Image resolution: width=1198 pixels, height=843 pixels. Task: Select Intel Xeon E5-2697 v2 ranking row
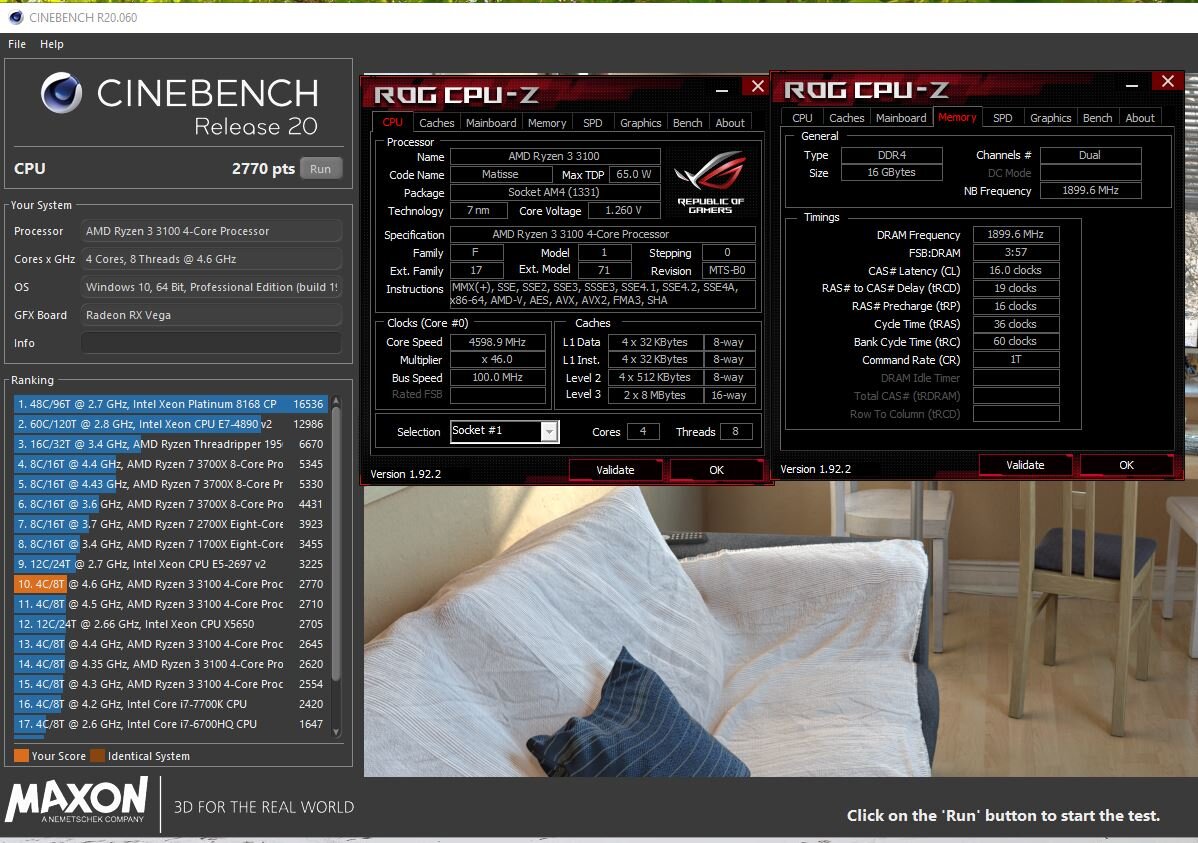(170, 564)
